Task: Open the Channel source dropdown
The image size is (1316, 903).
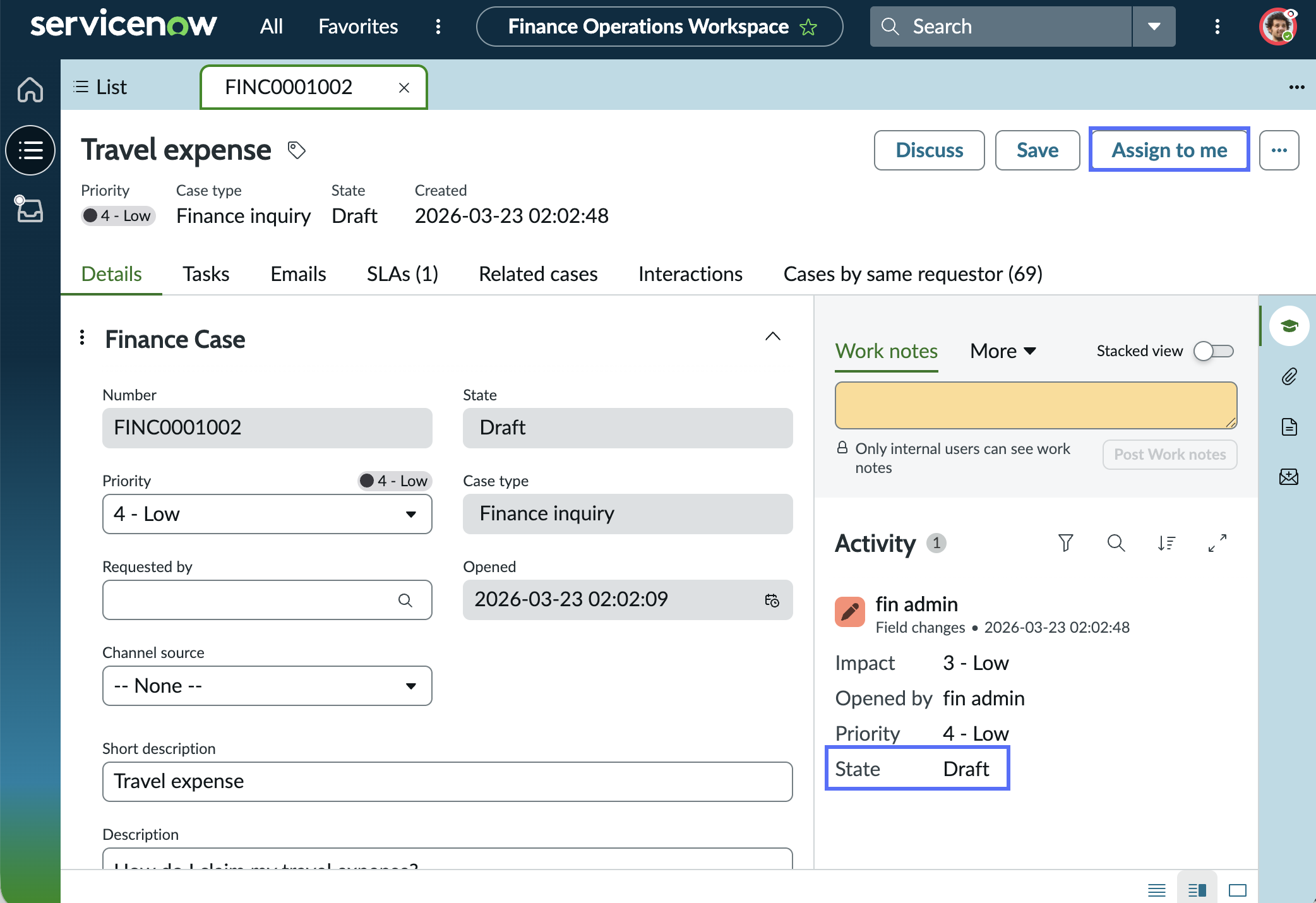Action: coord(267,686)
